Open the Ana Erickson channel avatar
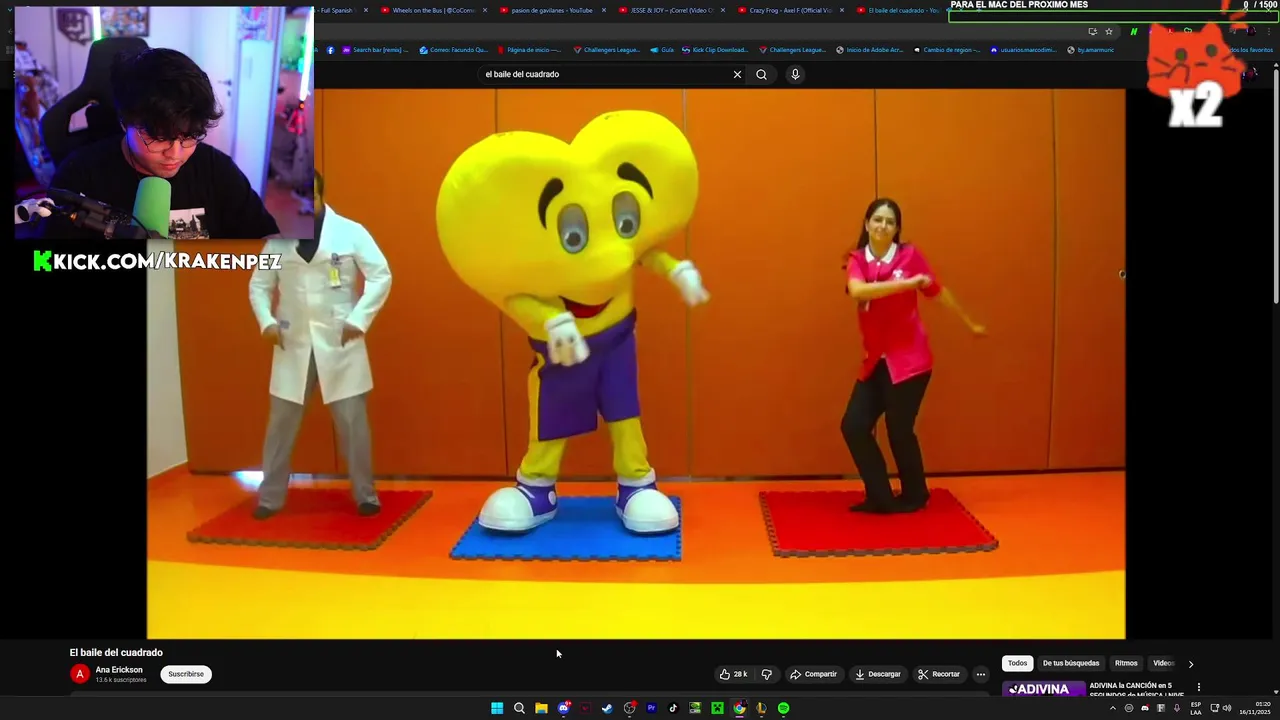This screenshot has height=720, width=1280. point(80,674)
